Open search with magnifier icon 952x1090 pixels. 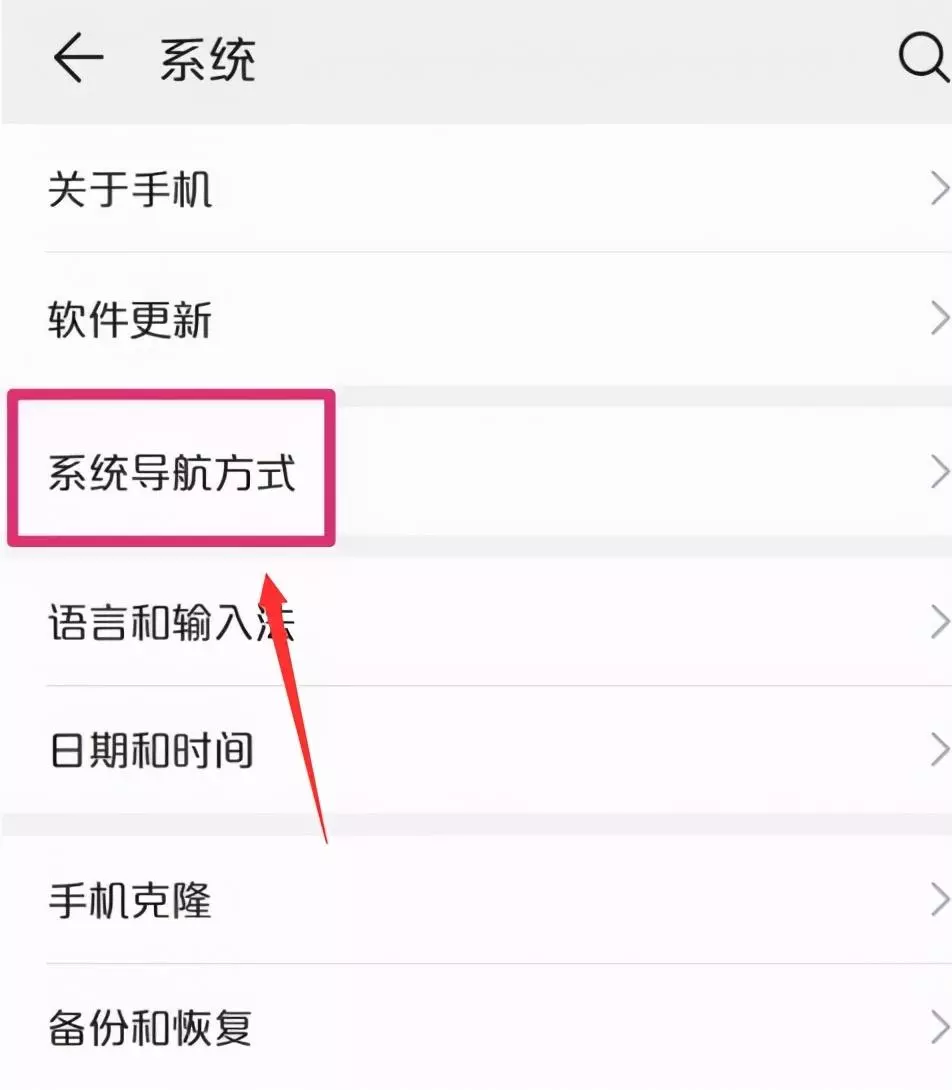pos(923,56)
